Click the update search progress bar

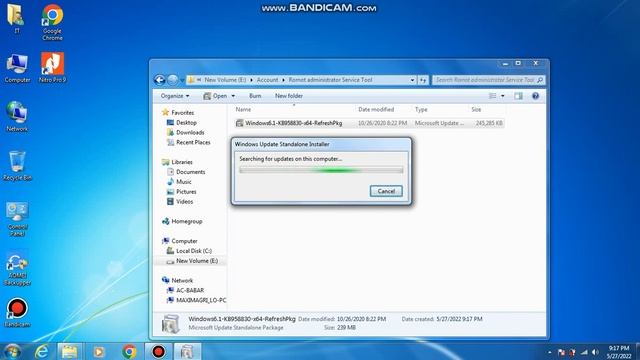pyautogui.click(x=321, y=170)
